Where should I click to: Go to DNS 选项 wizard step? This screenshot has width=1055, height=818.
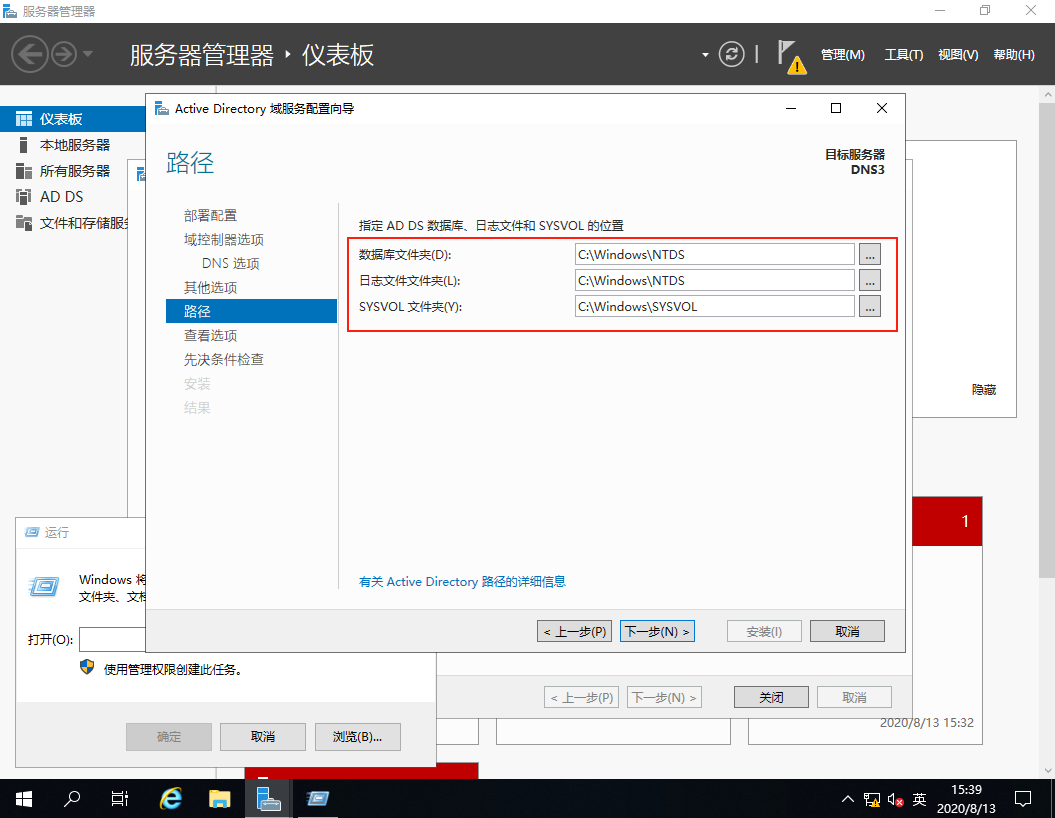[x=230, y=264]
